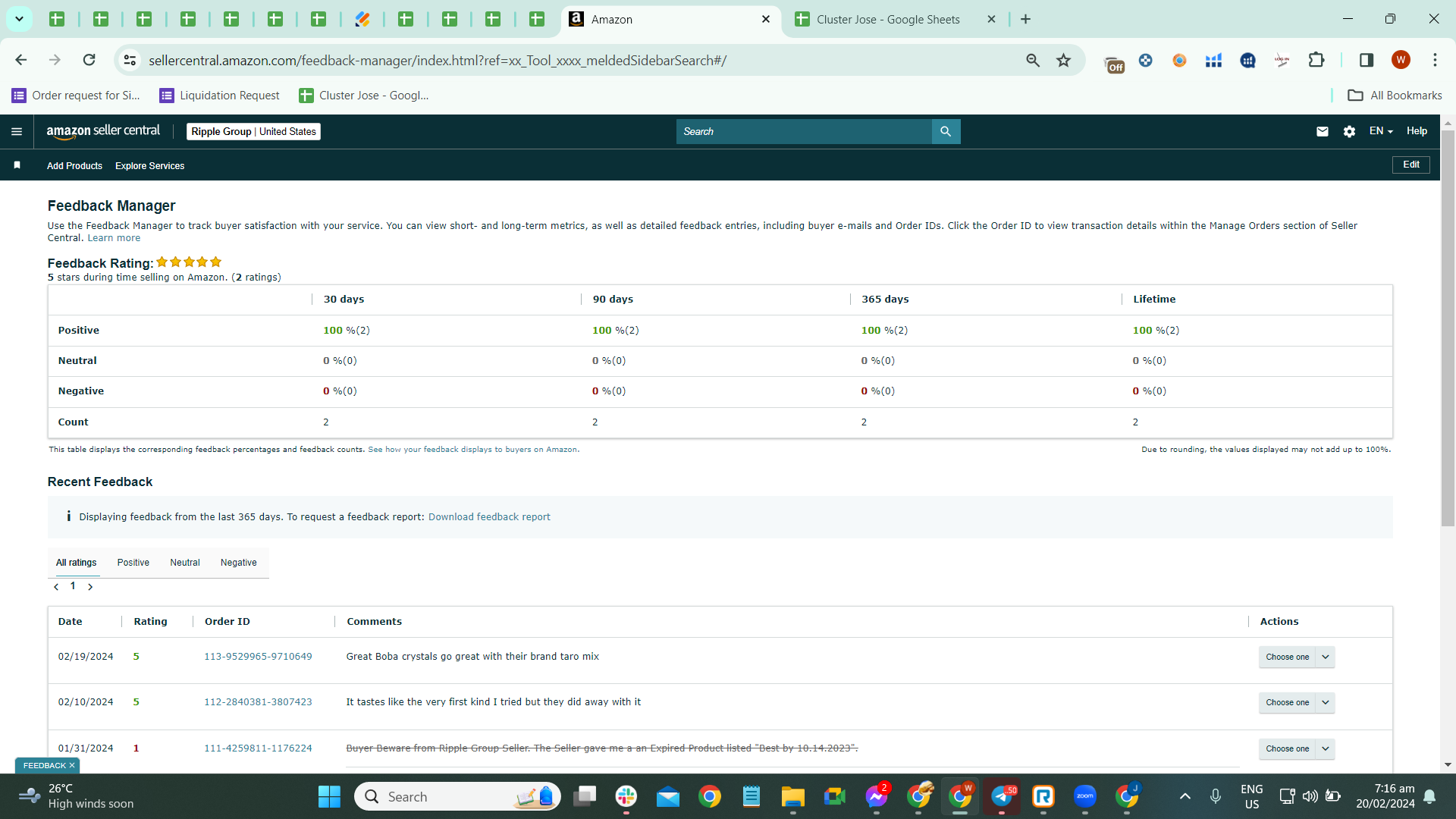Select the Positive feedback tab
Image resolution: width=1456 pixels, height=819 pixels.
[x=133, y=563]
